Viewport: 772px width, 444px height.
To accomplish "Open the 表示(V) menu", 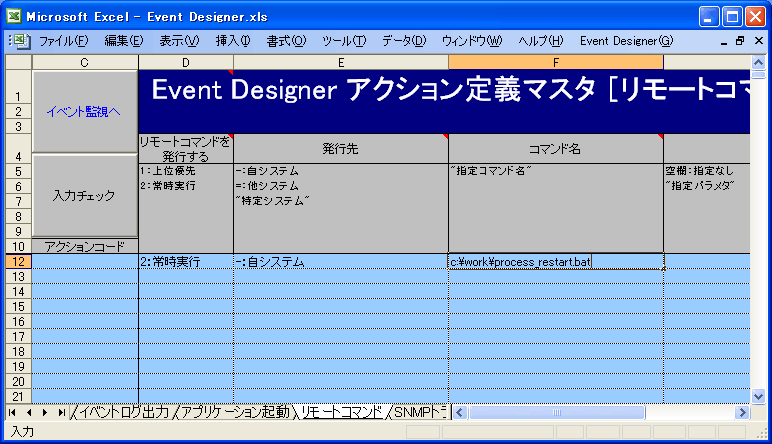I will pyautogui.click(x=179, y=41).
